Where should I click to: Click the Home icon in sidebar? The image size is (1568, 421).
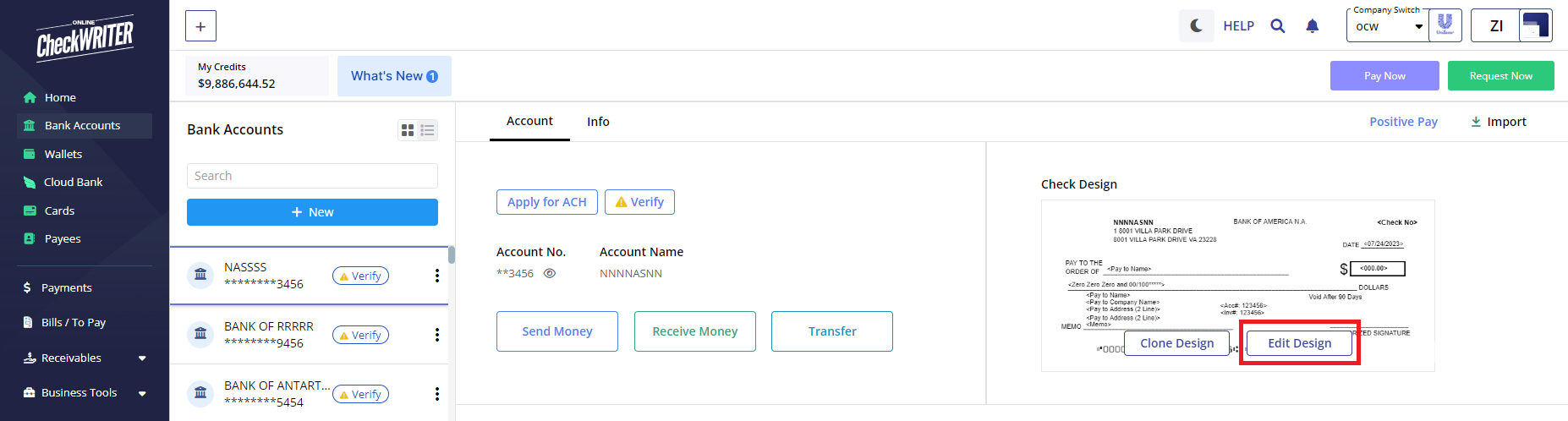pos(30,97)
